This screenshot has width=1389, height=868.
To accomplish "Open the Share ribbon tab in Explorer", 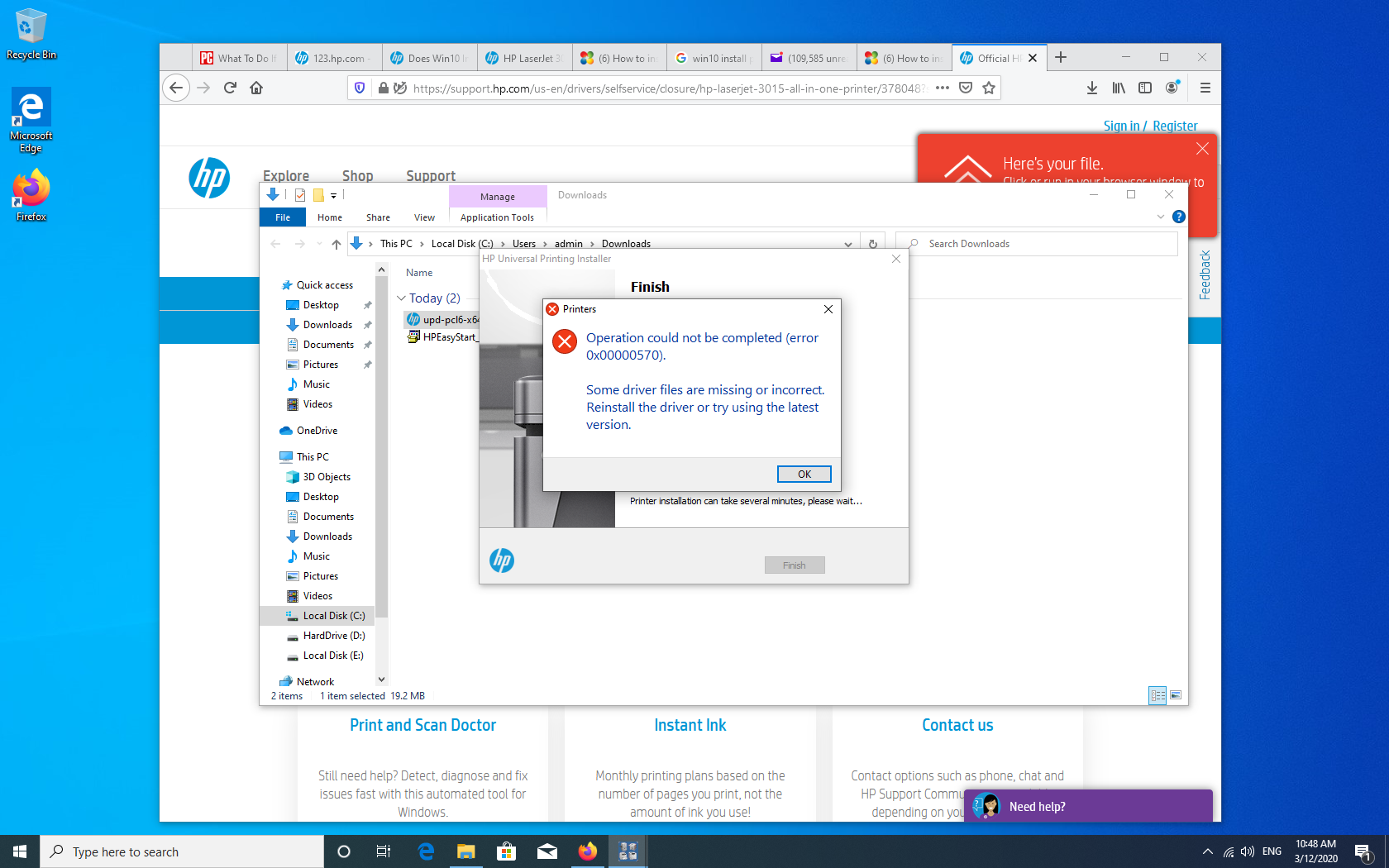I will point(378,217).
